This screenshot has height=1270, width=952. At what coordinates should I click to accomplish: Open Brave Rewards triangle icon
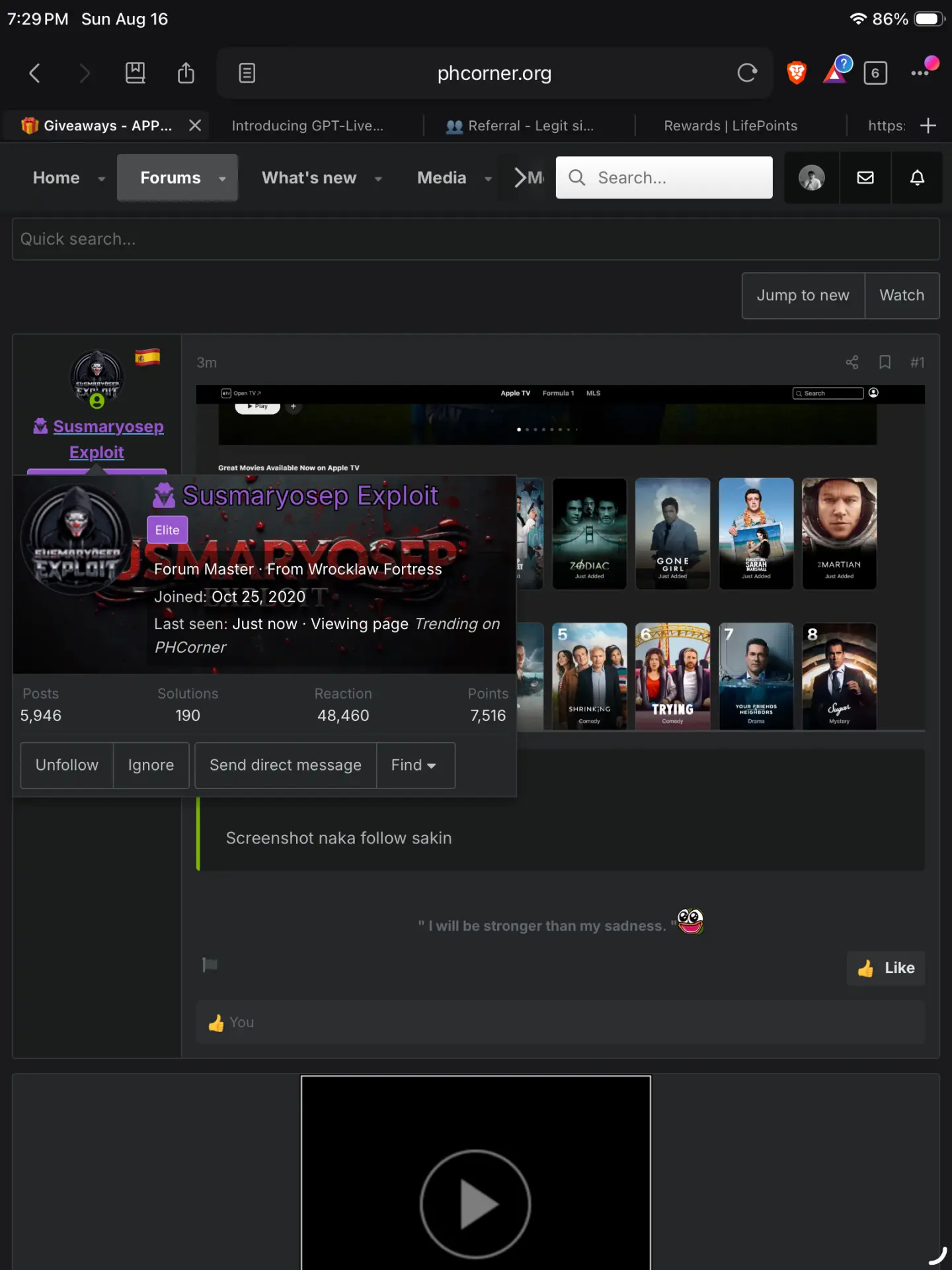837,70
